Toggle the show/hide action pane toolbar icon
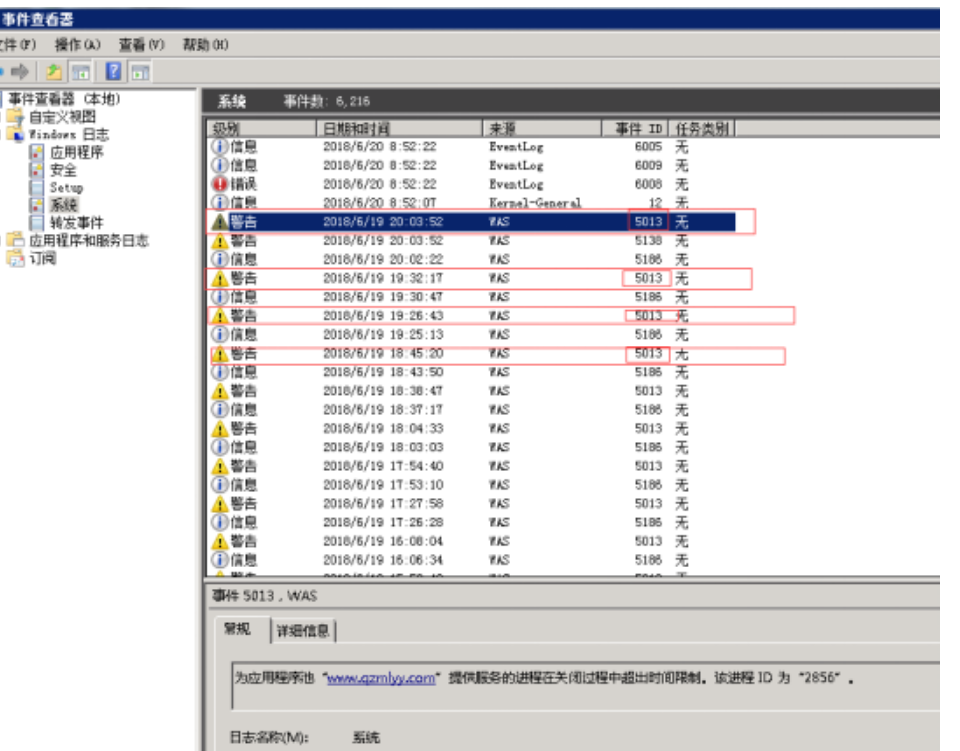960x751 pixels. point(141,72)
